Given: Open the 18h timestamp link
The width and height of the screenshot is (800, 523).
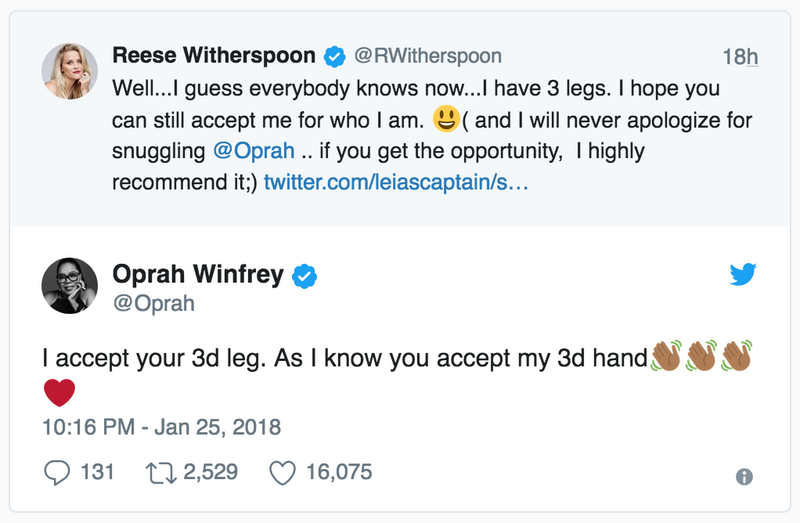Looking at the screenshot, I should pos(740,57).
